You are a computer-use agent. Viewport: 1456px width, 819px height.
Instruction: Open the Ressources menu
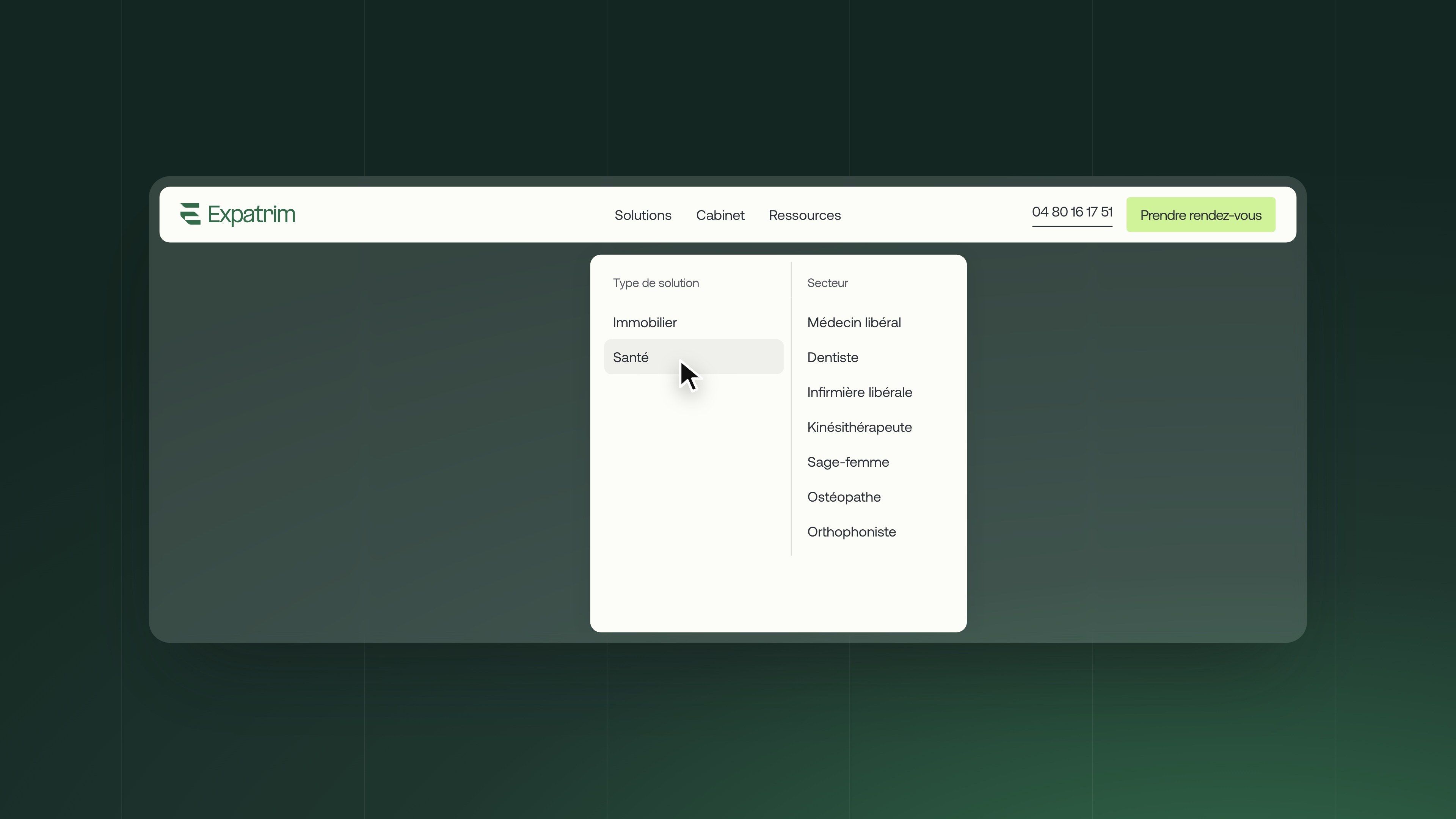coord(805,215)
